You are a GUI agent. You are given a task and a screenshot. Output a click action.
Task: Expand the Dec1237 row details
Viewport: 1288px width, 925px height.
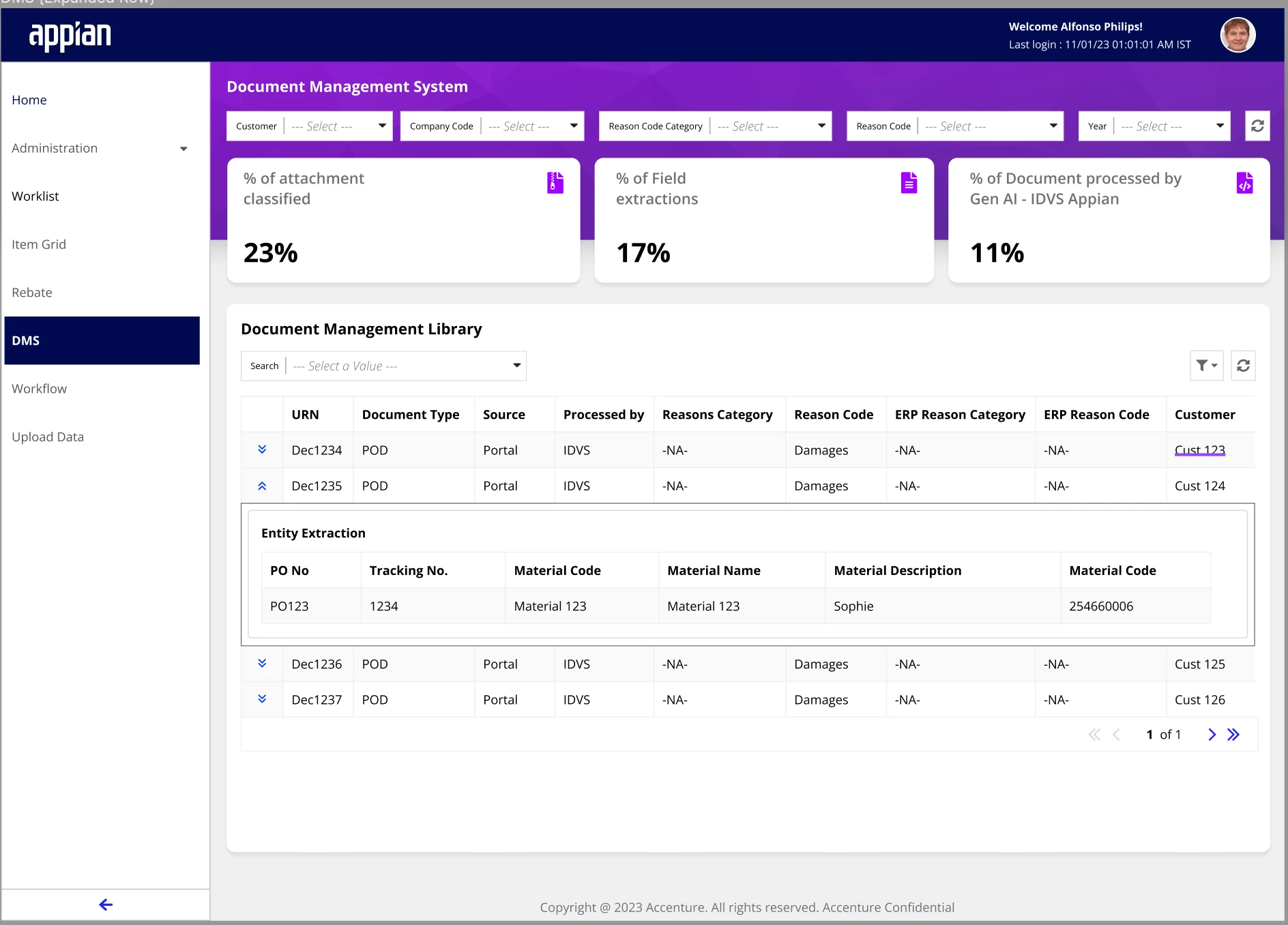click(x=262, y=699)
